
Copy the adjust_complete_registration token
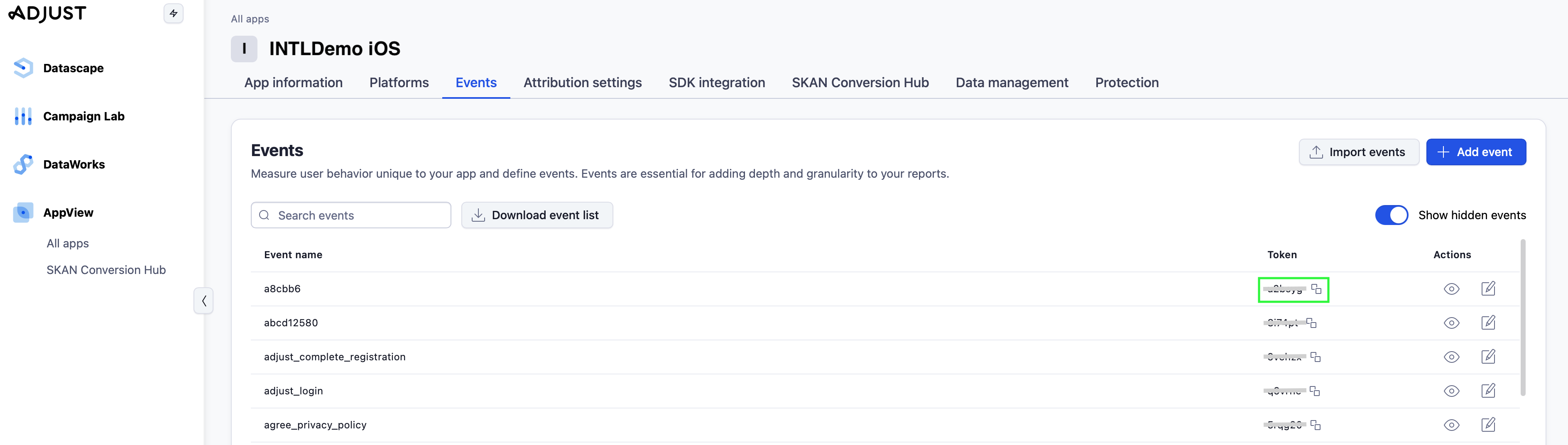click(x=1315, y=357)
